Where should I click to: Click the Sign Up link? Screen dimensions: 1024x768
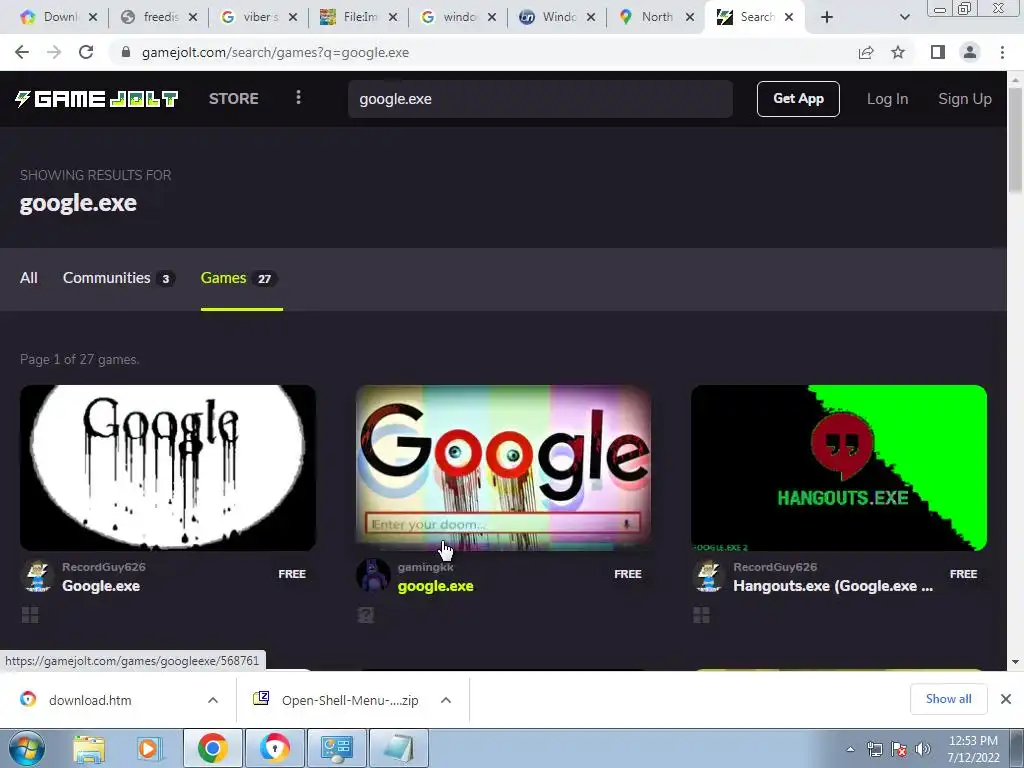[965, 99]
